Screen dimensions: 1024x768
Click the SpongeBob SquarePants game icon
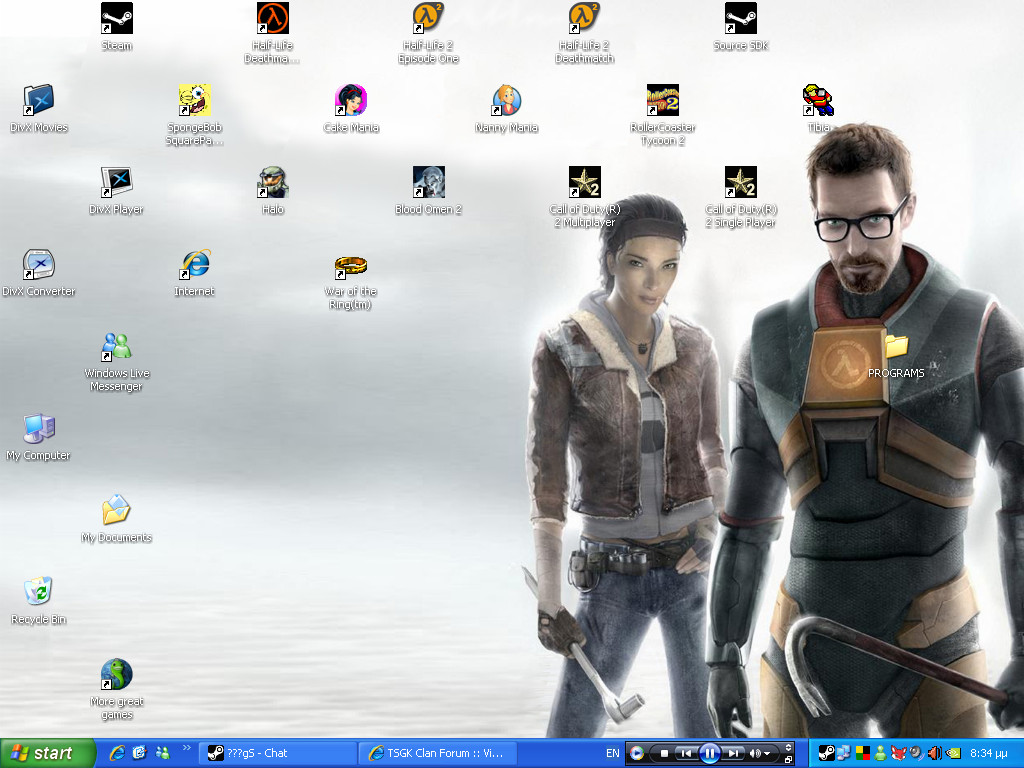pyautogui.click(x=195, y=100)
